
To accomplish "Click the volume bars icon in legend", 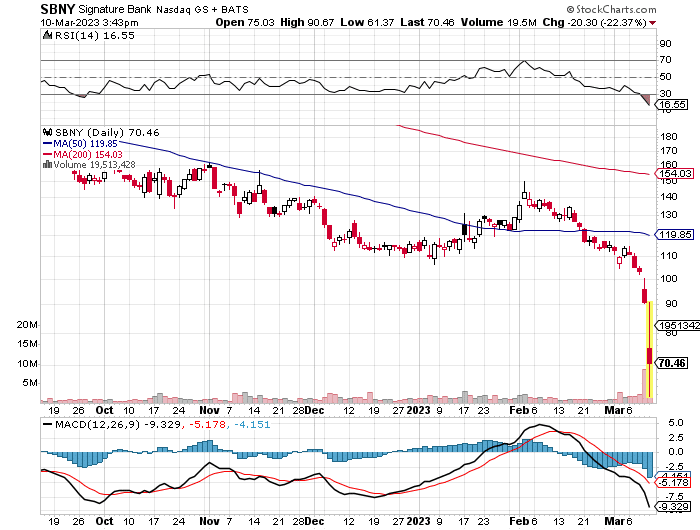I will click(x=47, y=164).
